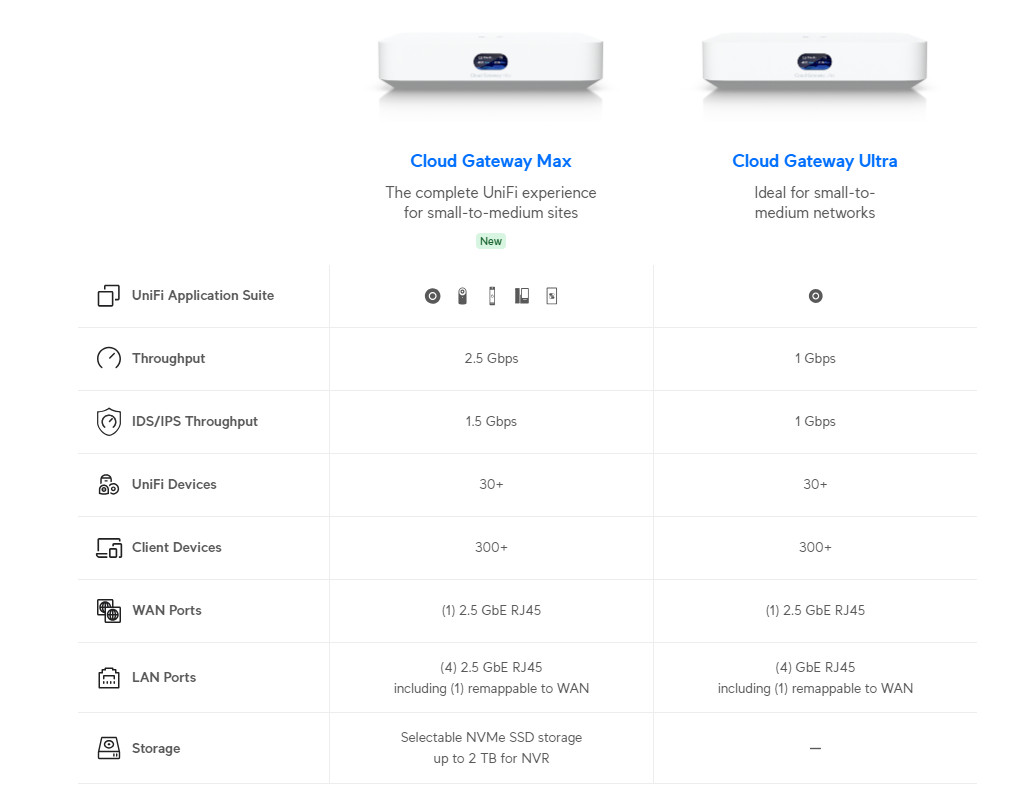Click the LAN Ports ethernet icon
1019x802 pixels.
point(109,678)
